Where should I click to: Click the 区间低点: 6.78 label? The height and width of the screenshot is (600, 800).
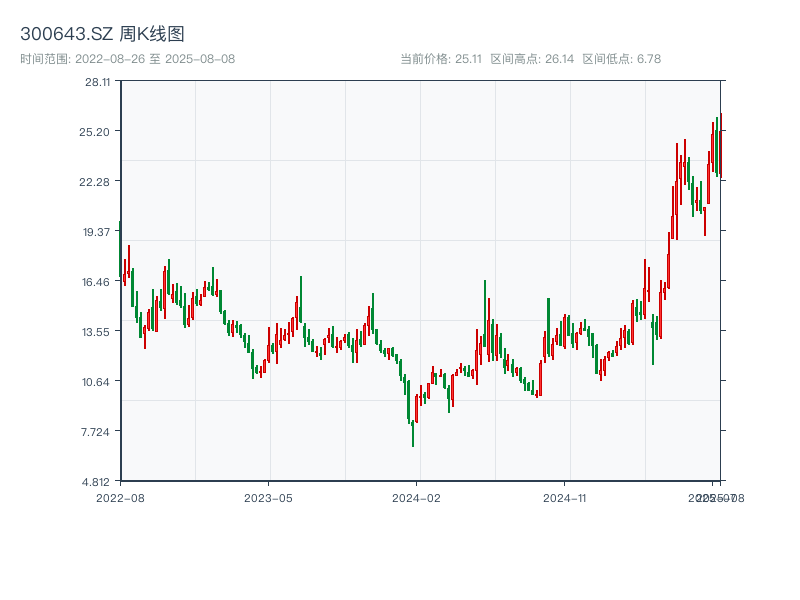tap(621, 59)
